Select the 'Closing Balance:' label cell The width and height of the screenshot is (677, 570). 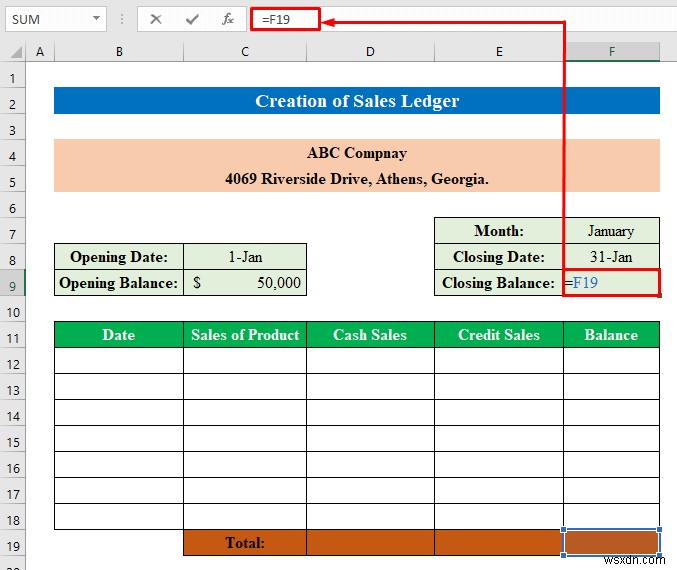tap(499, 283)
